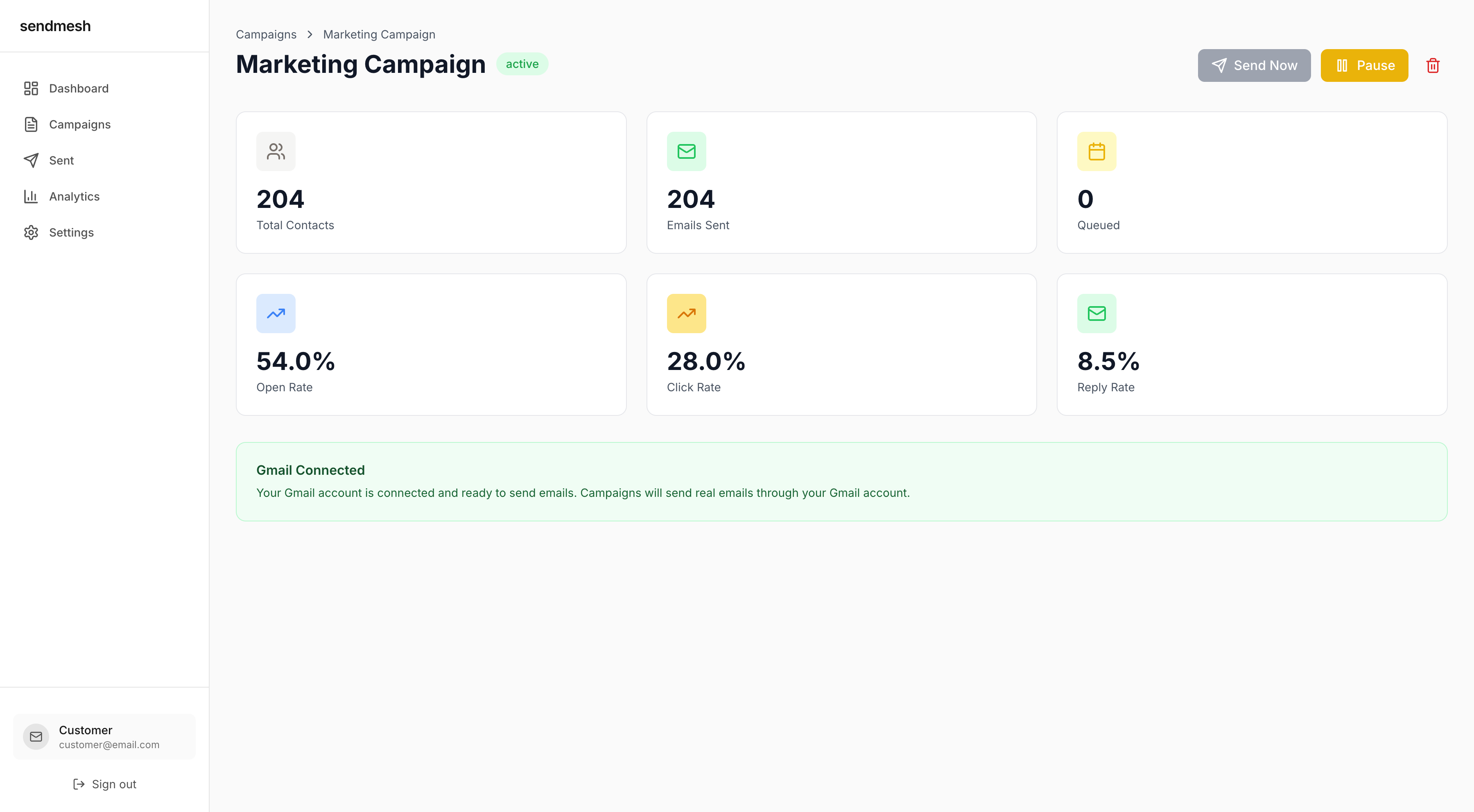Click the Total Contacts people icon
Screen dimensions: 1474x812
276,151
